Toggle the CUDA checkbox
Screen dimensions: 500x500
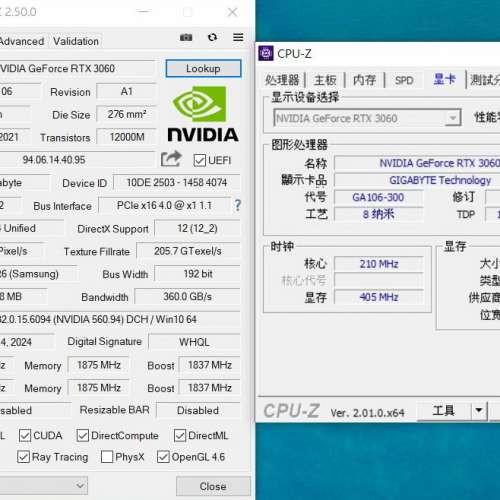point(25,436)
